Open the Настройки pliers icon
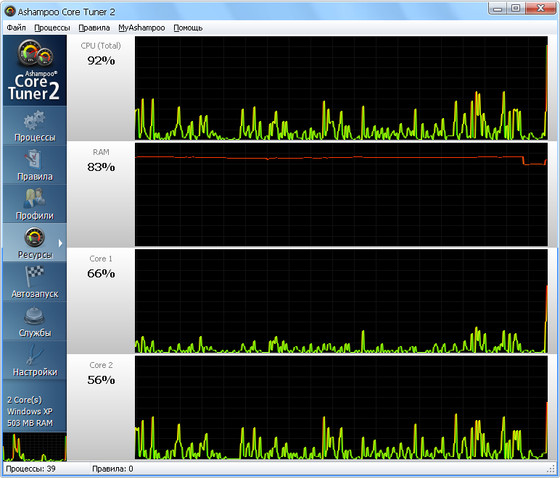Screen dimensions: 560x478 click(35, 354)
